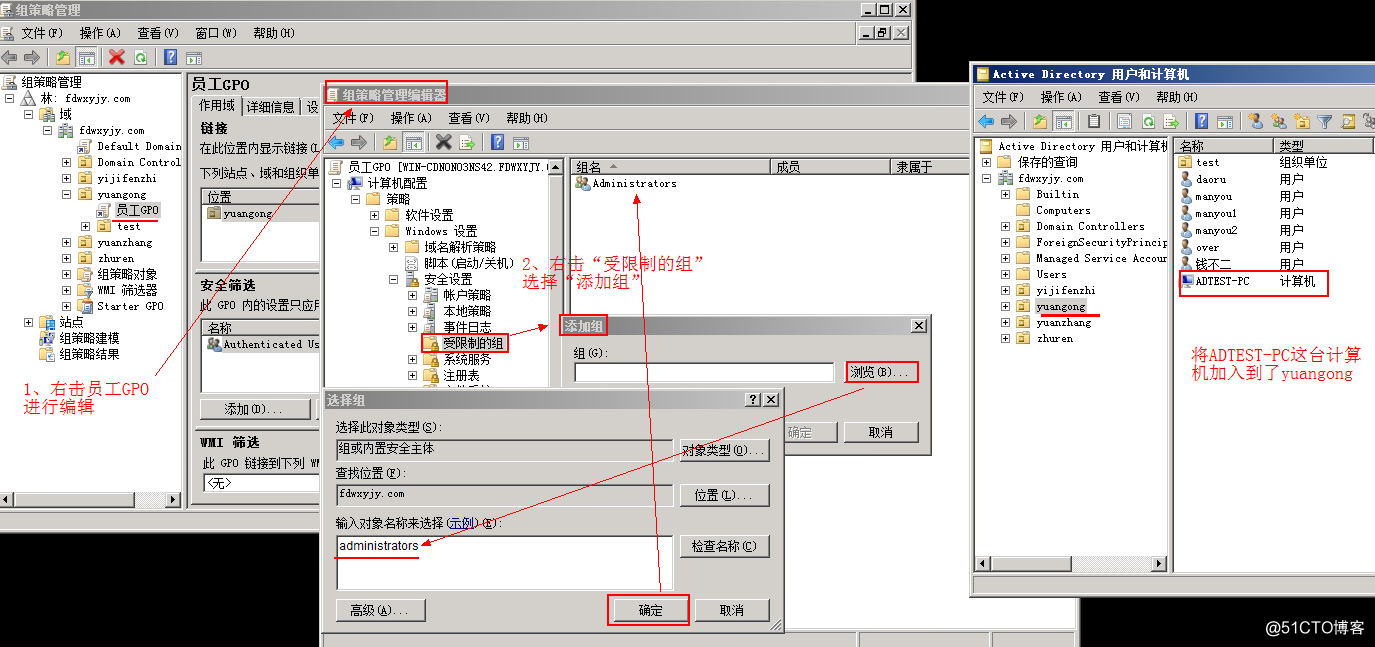This screenshot has height=647, width=1375.
Task: Click Refresh icon in Group Policy Management toolbar
Action: click(x=140, y=58)
